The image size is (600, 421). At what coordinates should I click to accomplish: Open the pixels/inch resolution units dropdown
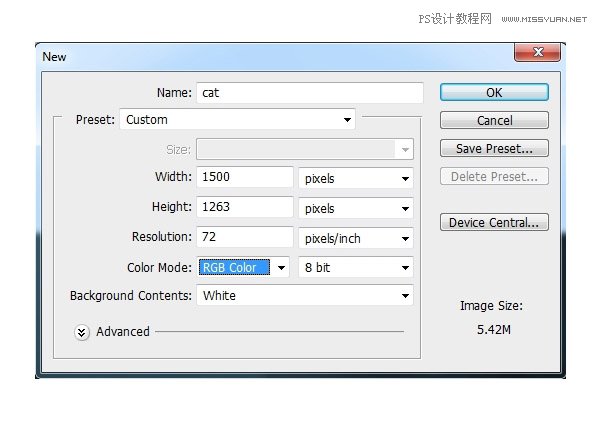coord(357,238)
